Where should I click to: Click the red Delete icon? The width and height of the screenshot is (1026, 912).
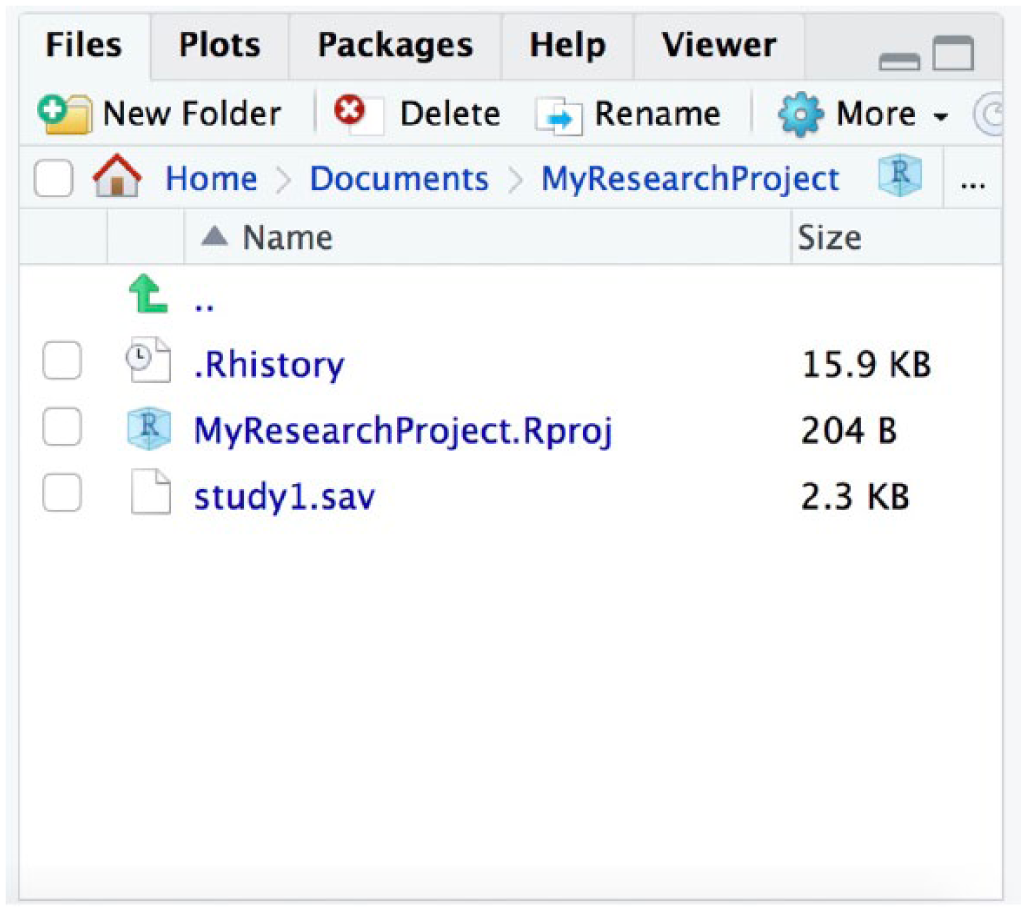click(x=350, y=112)
